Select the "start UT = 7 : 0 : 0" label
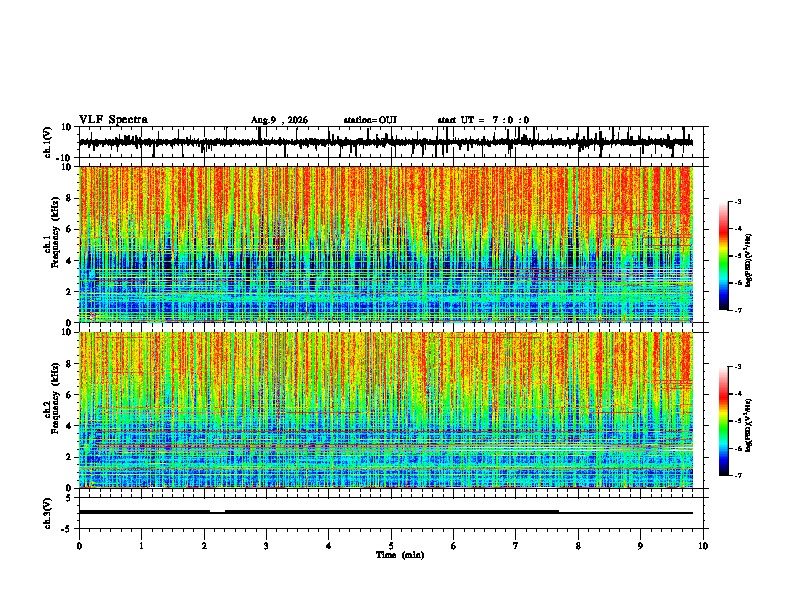792x612 pixels. tap(483, 120)
